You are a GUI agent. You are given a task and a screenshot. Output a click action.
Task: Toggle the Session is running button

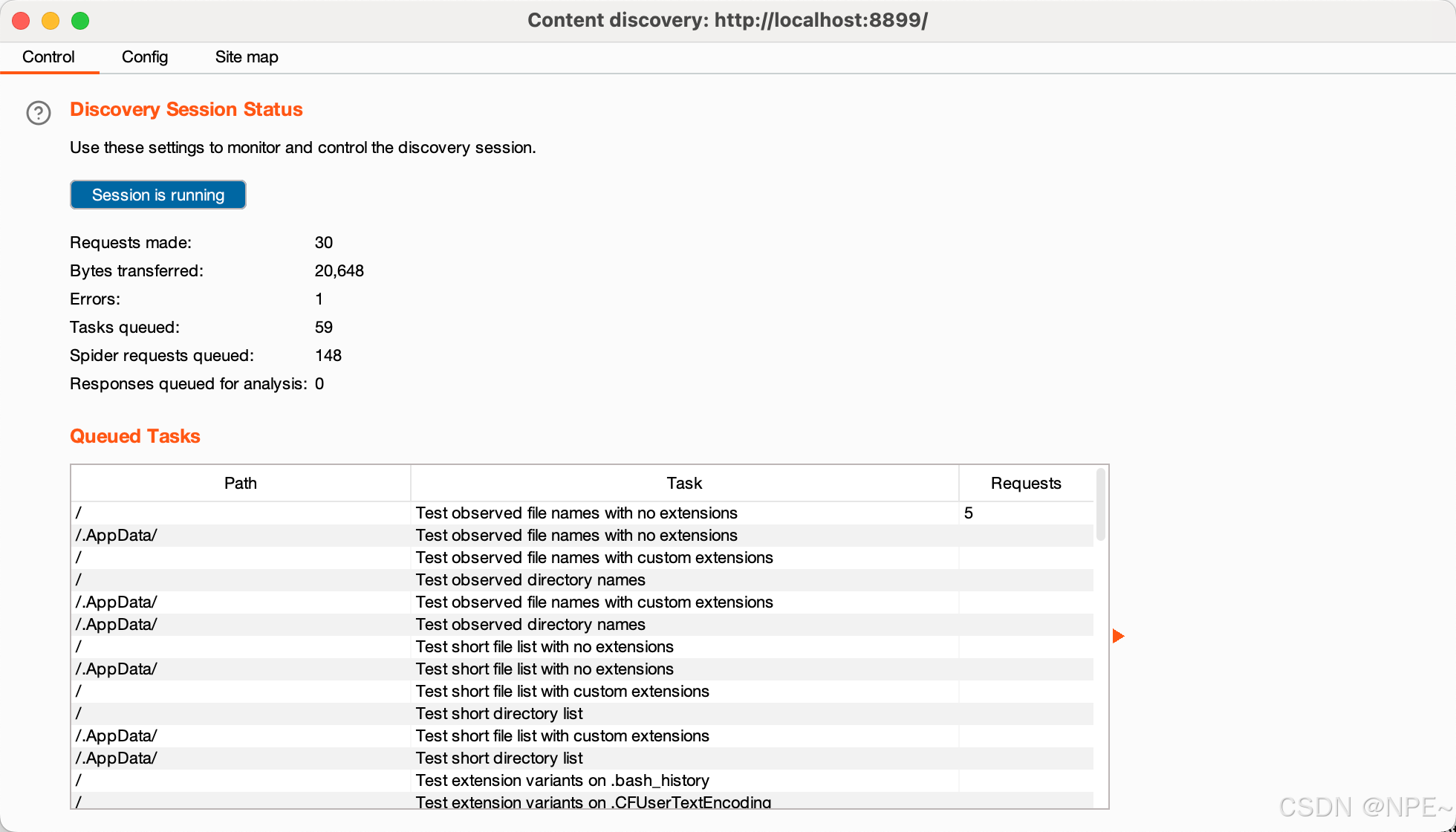157,195
